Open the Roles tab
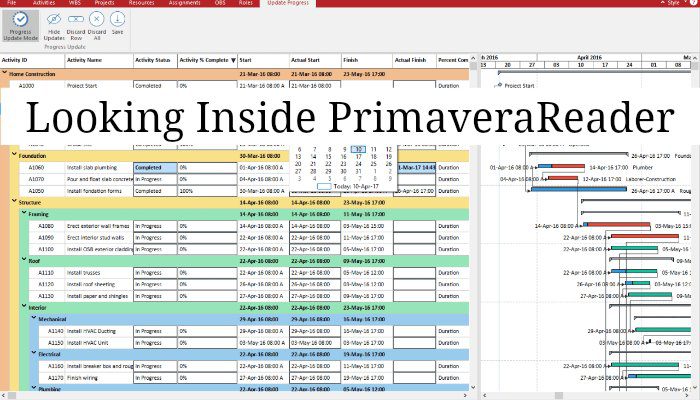This screenshot has width=700, height=400. pos(245,3)
